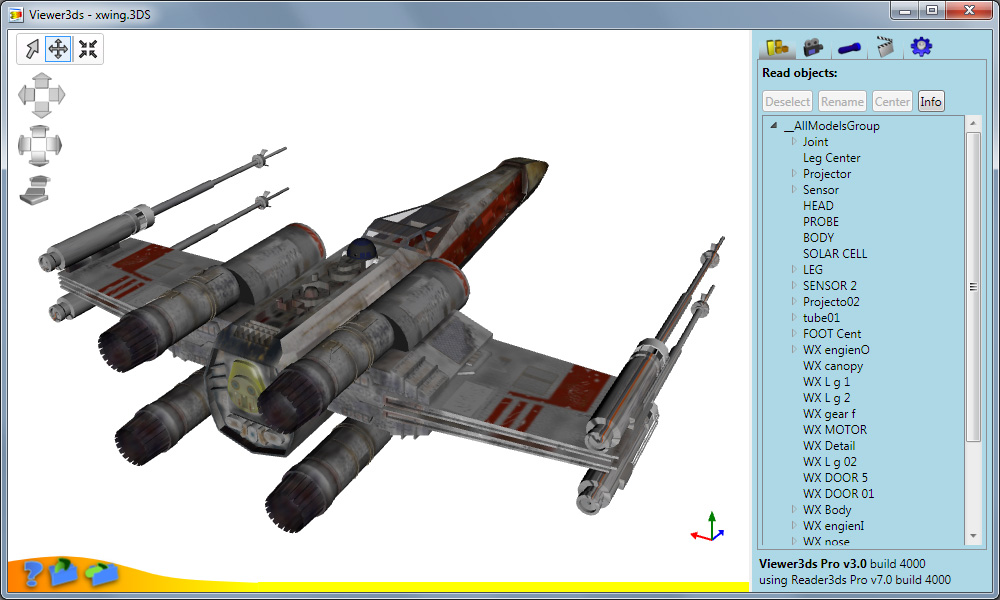Select the BODY object

point(818,237)
